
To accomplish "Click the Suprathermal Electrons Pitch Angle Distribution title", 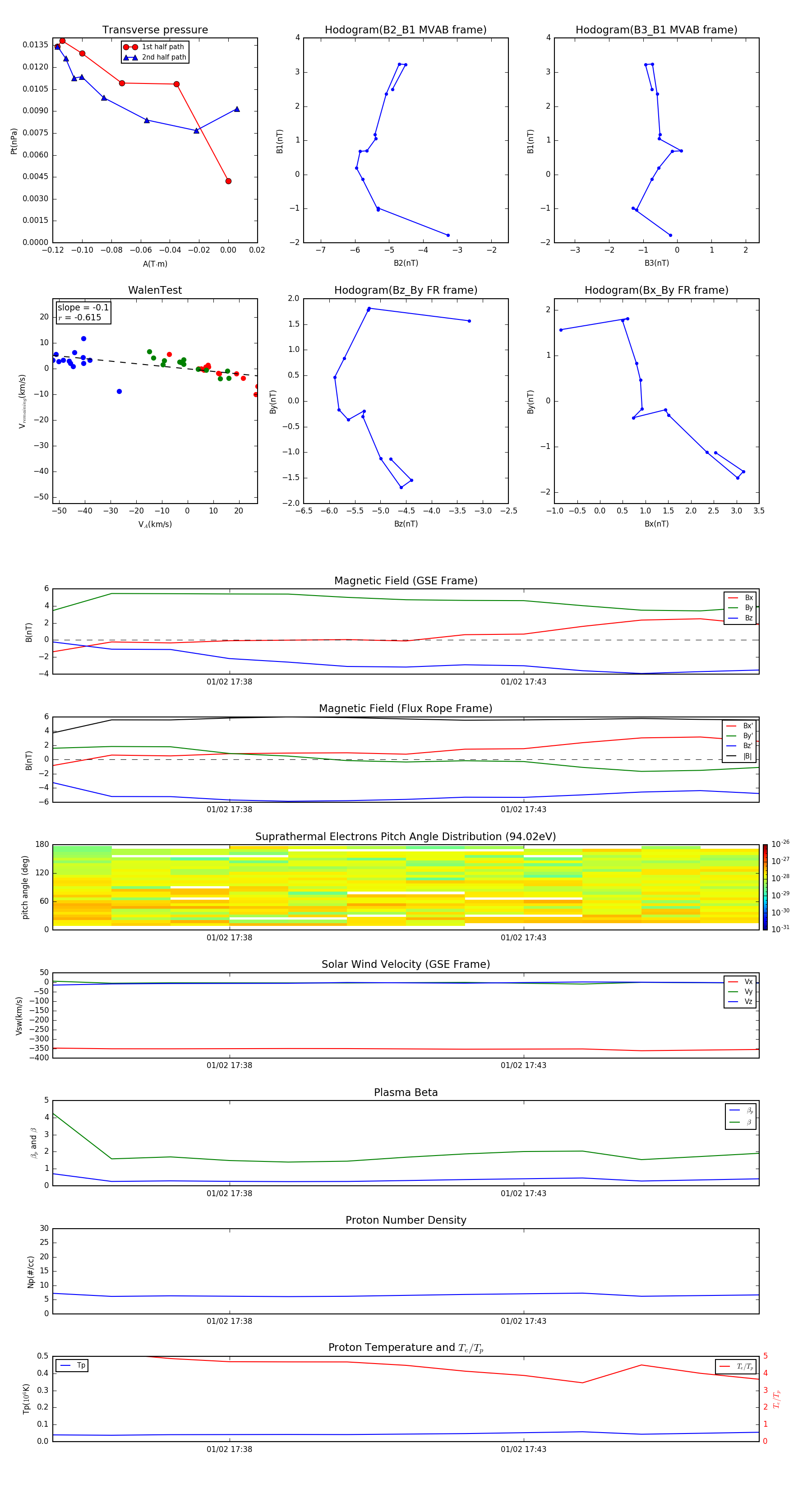I will click(x=406, y=837).
